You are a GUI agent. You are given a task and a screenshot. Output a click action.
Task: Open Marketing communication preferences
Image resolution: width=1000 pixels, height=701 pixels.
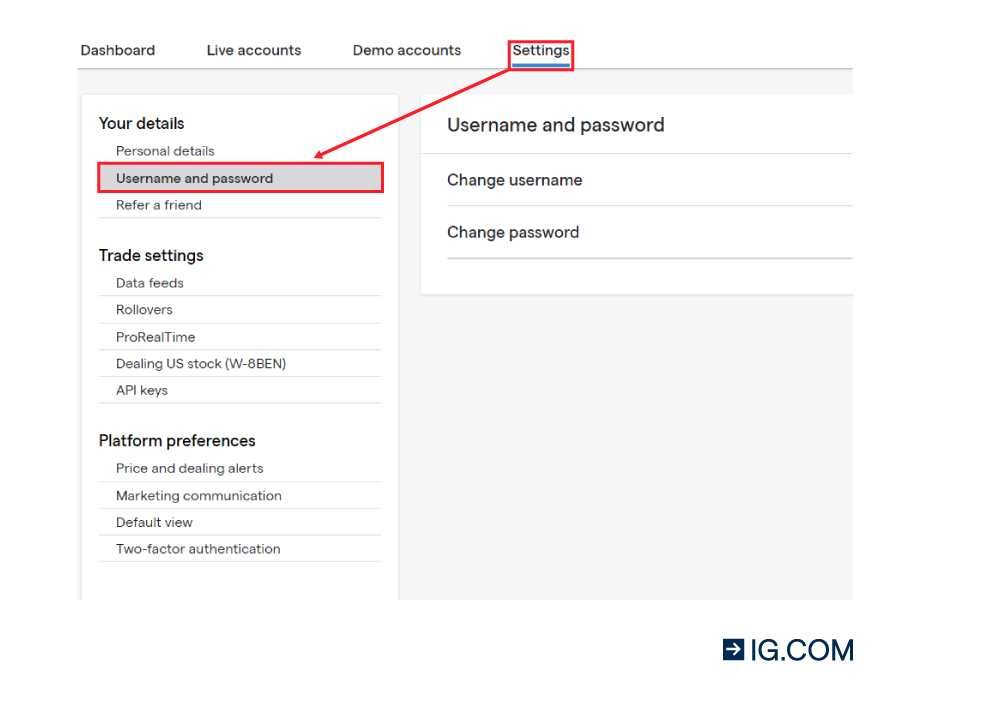(x=198, y=495)
